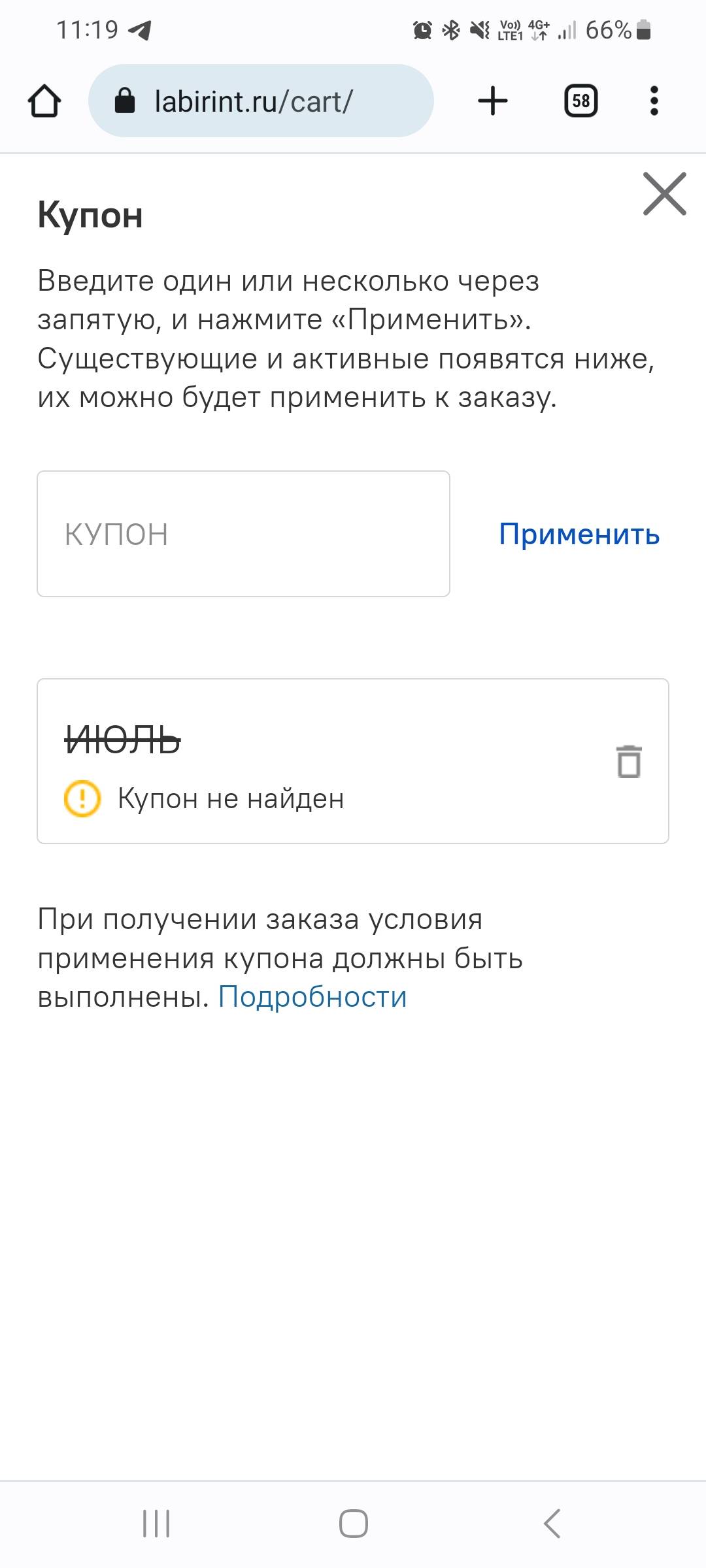Tap the lock icon in address bar
706x1568 pixels.
point(124,101)
